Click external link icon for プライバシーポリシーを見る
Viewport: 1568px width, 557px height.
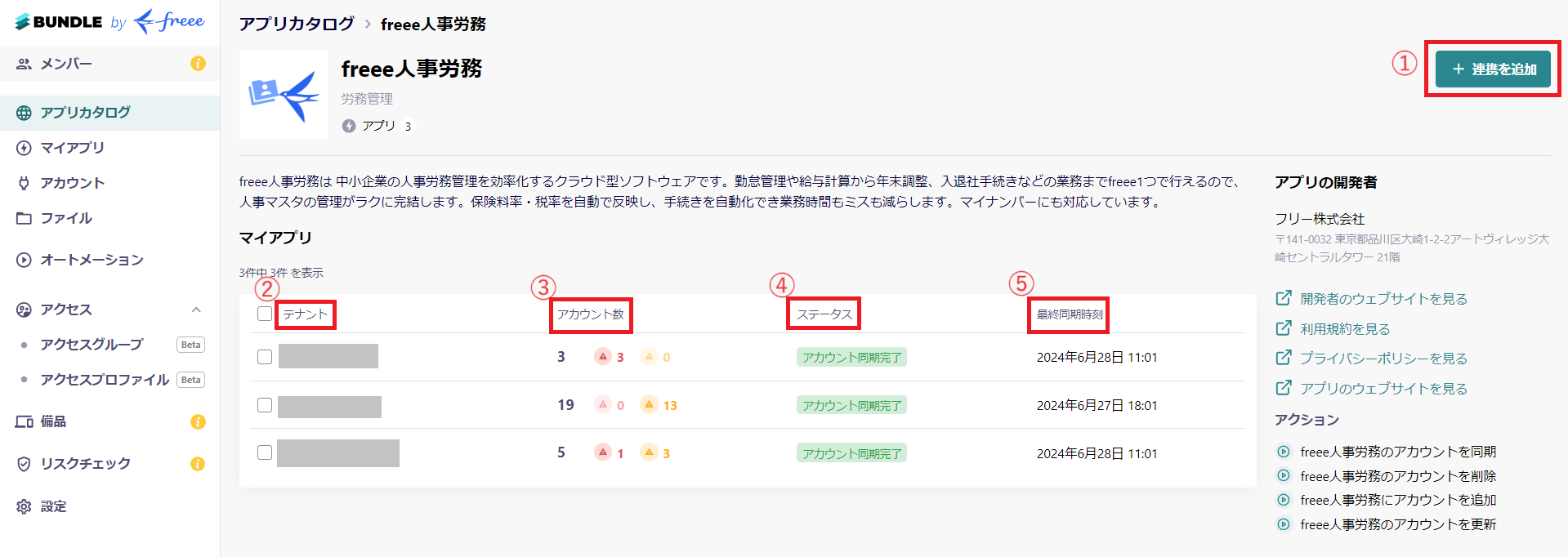coord(1284,358)
